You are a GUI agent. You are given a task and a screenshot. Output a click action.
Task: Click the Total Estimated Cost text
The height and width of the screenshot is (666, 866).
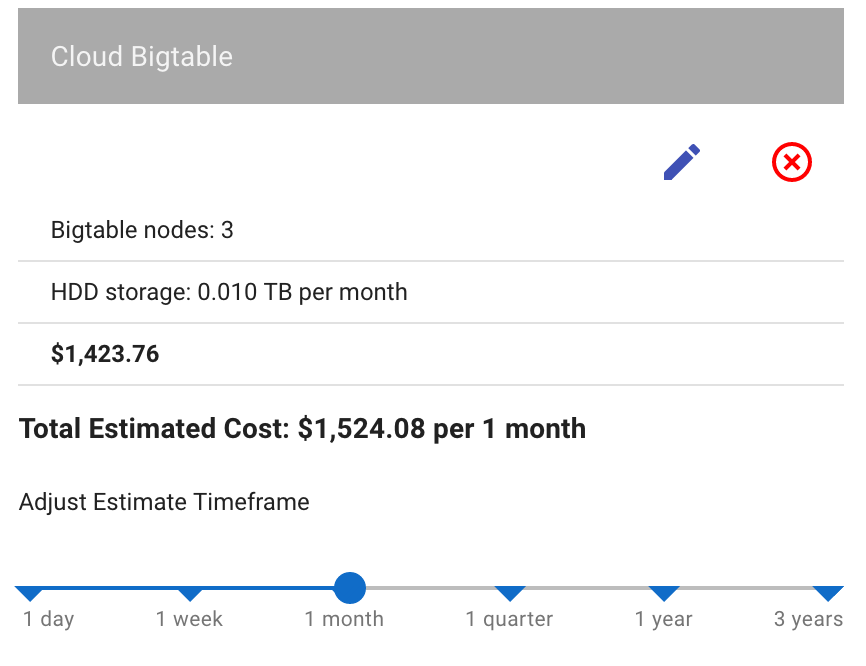point(302,429)
